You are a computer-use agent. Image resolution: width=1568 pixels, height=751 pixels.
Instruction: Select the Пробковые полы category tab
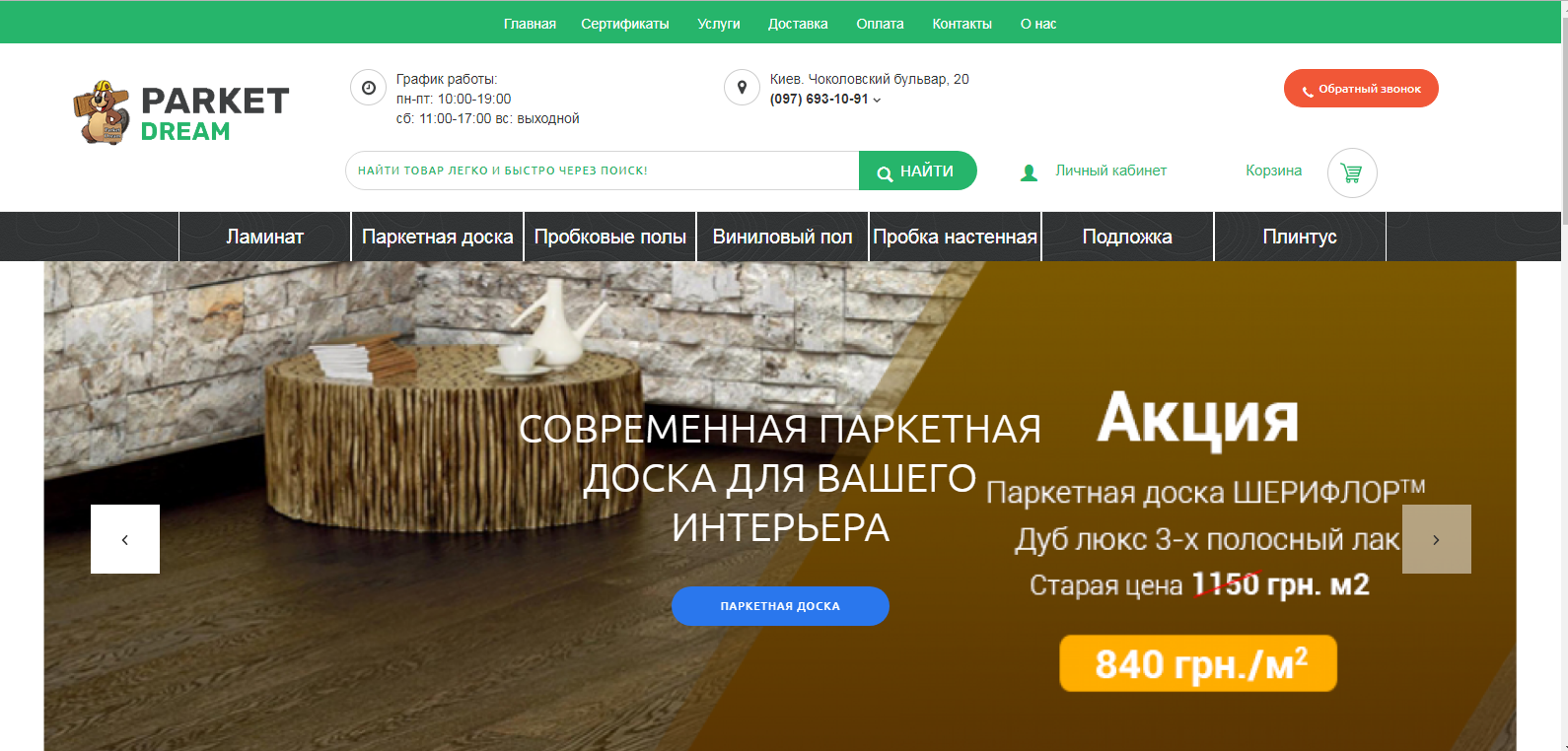[610, 237]
